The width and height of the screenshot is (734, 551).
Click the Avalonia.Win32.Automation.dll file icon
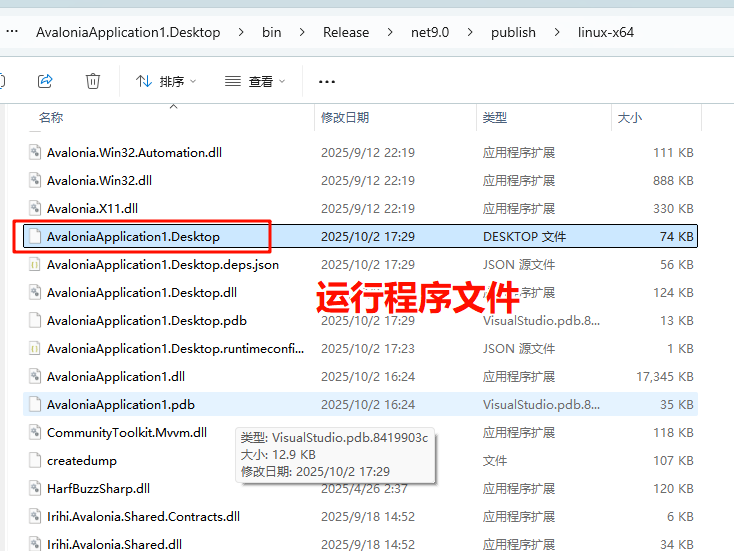tap(35, 153)
